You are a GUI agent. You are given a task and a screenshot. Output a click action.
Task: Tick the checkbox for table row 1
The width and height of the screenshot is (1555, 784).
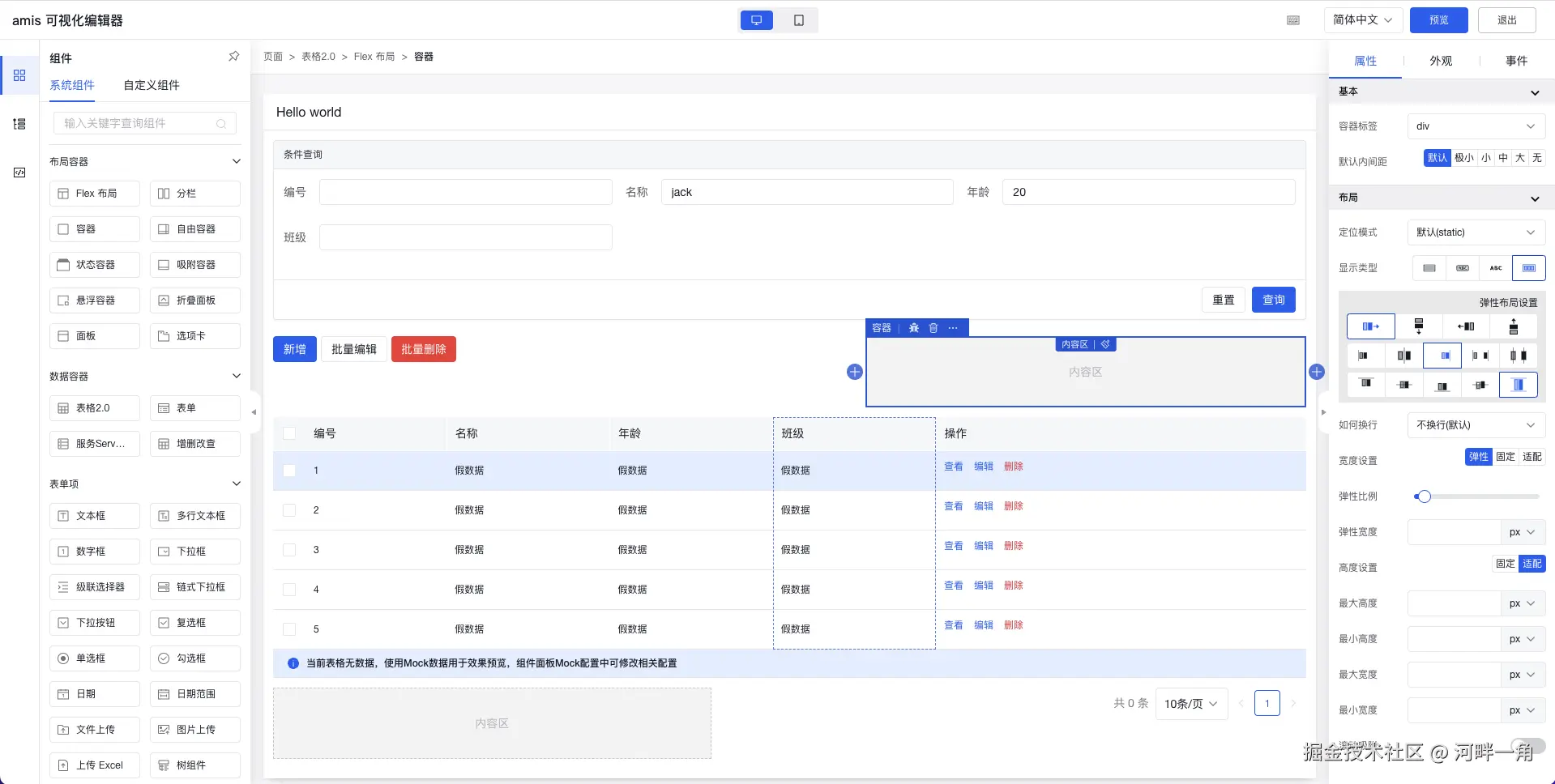(289, 471)
